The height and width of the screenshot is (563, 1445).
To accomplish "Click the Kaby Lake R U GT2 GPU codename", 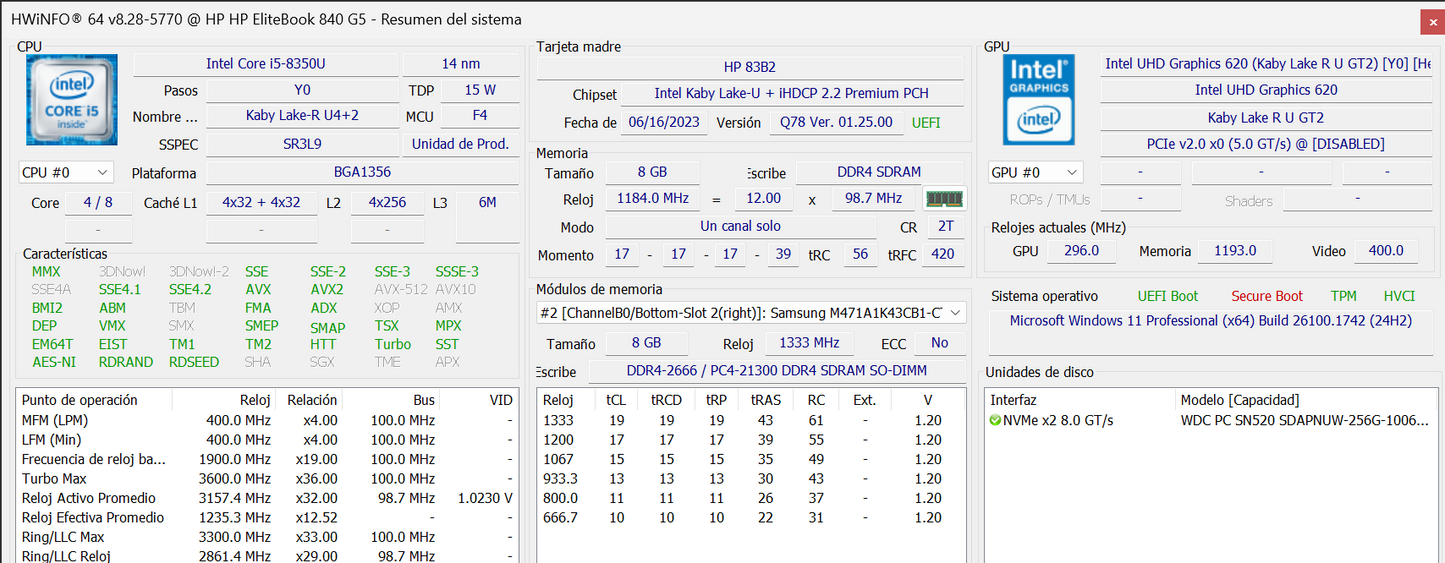I will pos(1265,117).
